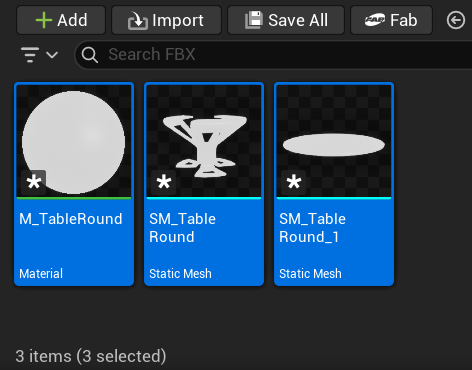Click the 3 items selected status text
This screenshot has height=370, width=472.
[91, 356]
